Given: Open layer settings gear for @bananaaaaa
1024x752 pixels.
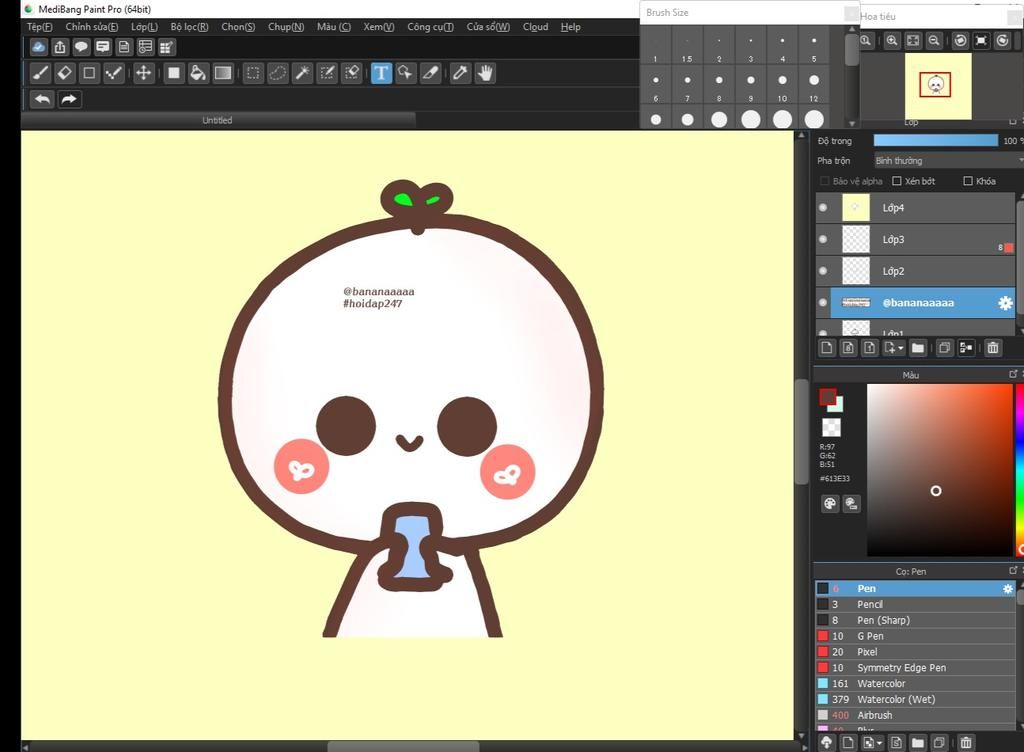Looking at the screenshot, I should click(x=1005, y=303).
